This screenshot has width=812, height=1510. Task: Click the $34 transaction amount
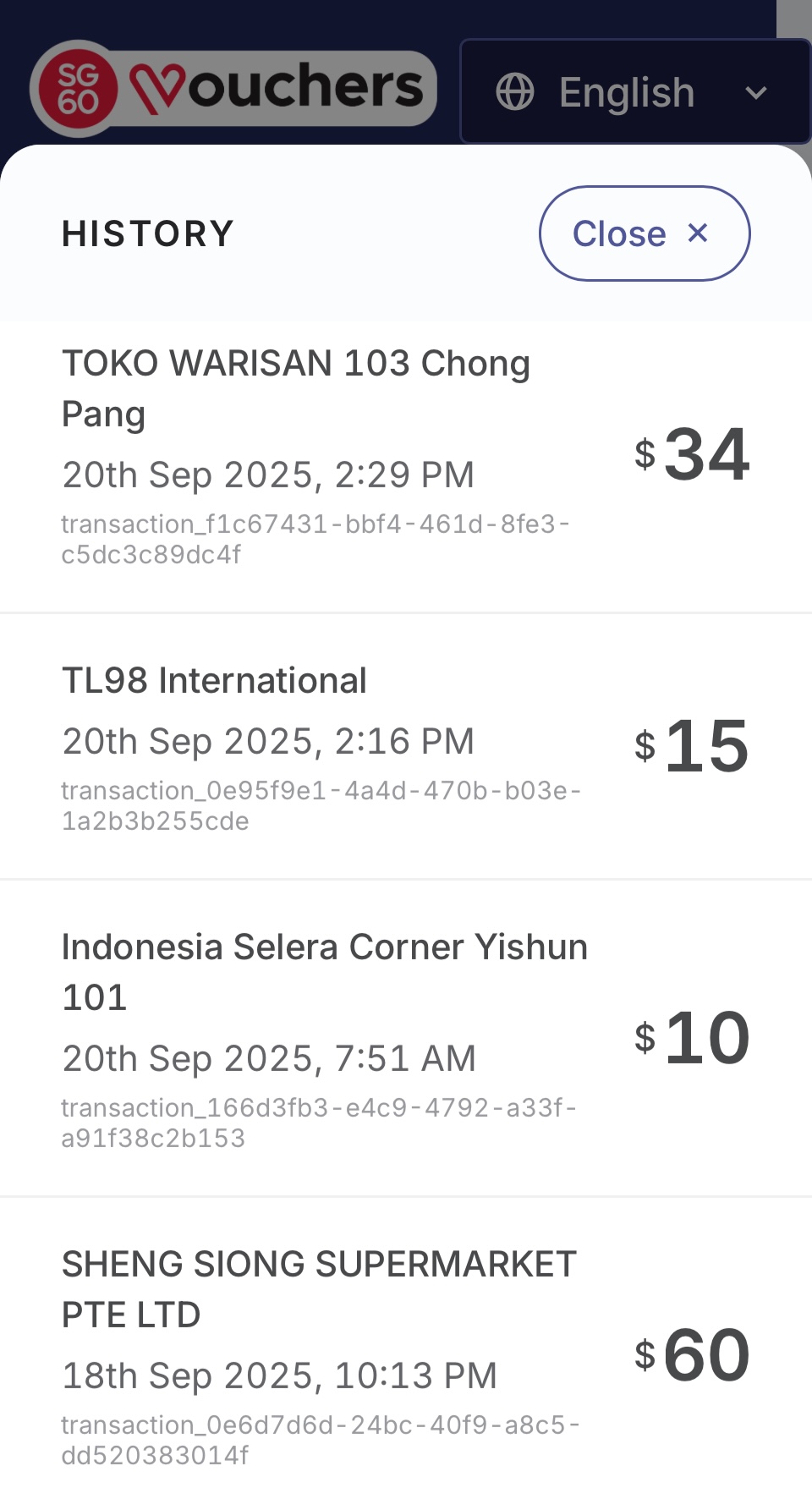(x=693, y=455)
